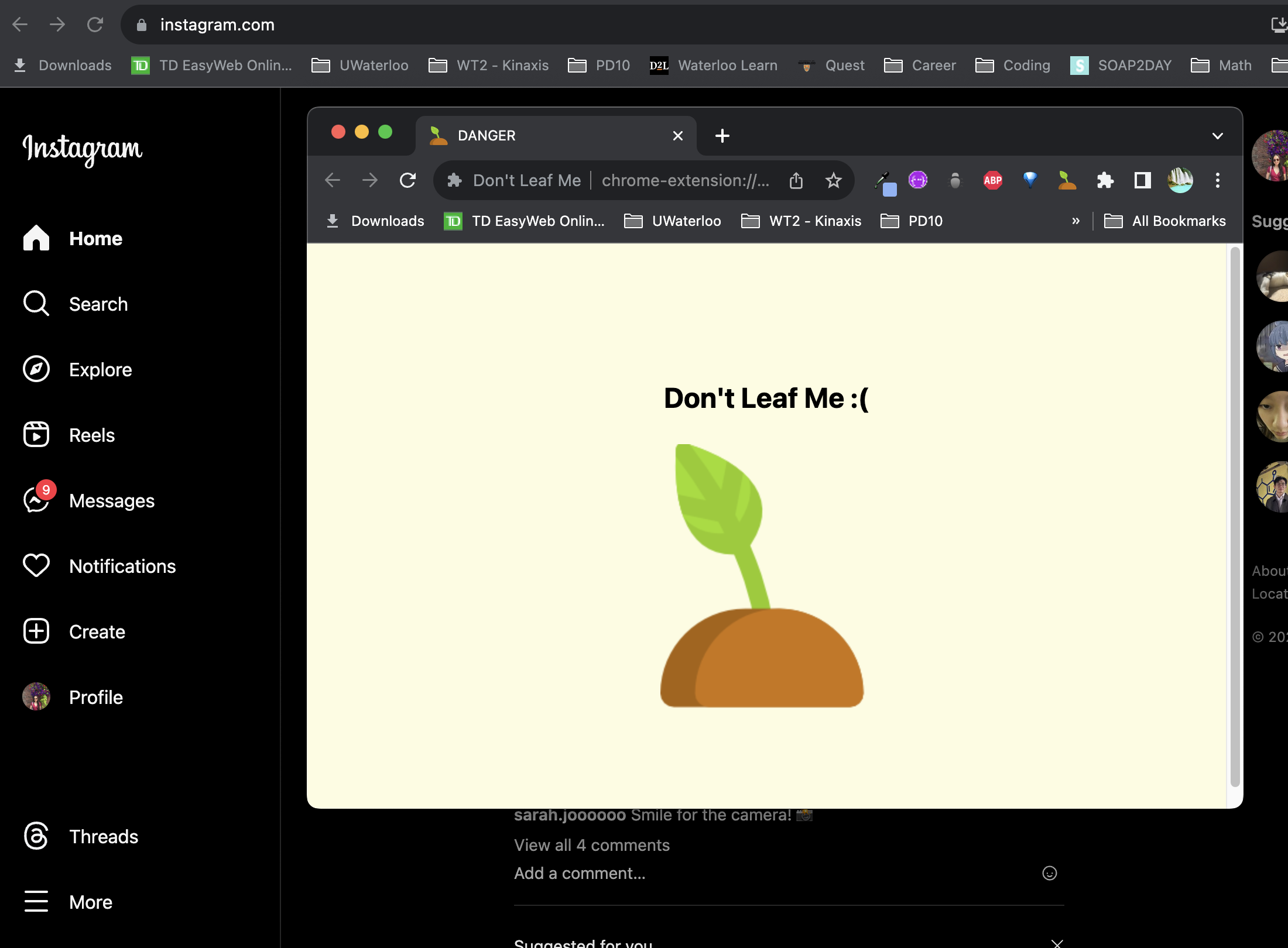Screen dimensions: 1288x948
Task: Expand the tab search chevron dropdown
Action: click(x=1217, y=136)
